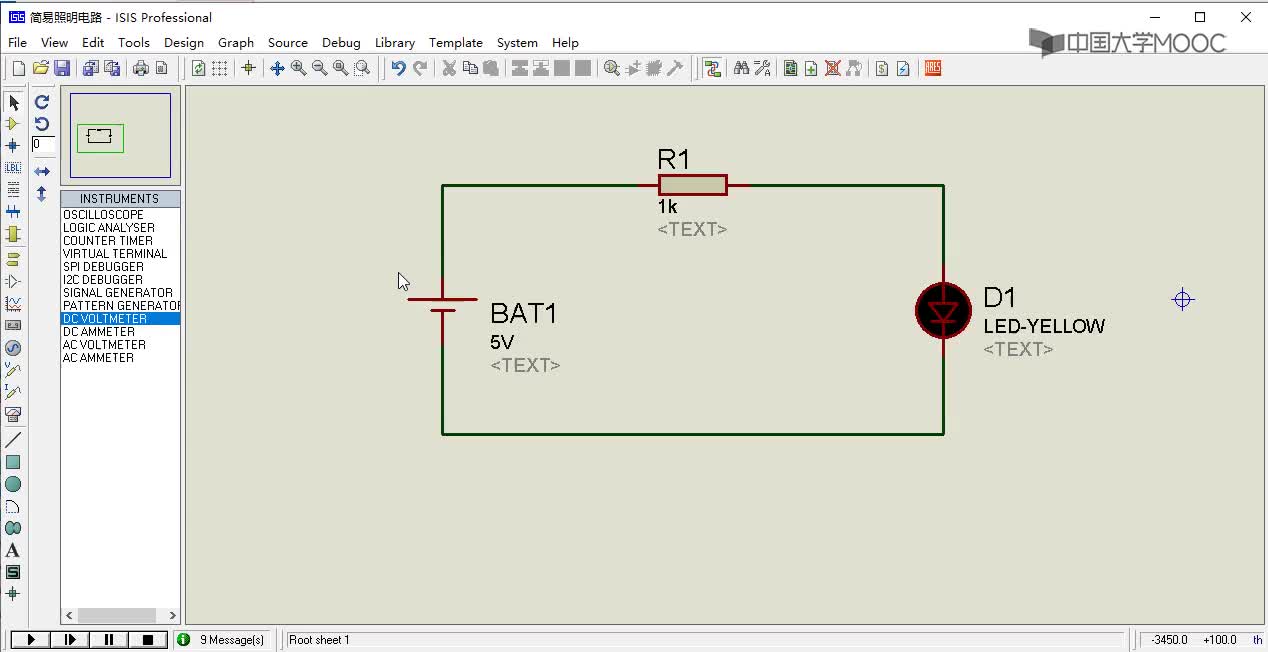
Task: Open a design with folder icon
Action: click(40, 68)
